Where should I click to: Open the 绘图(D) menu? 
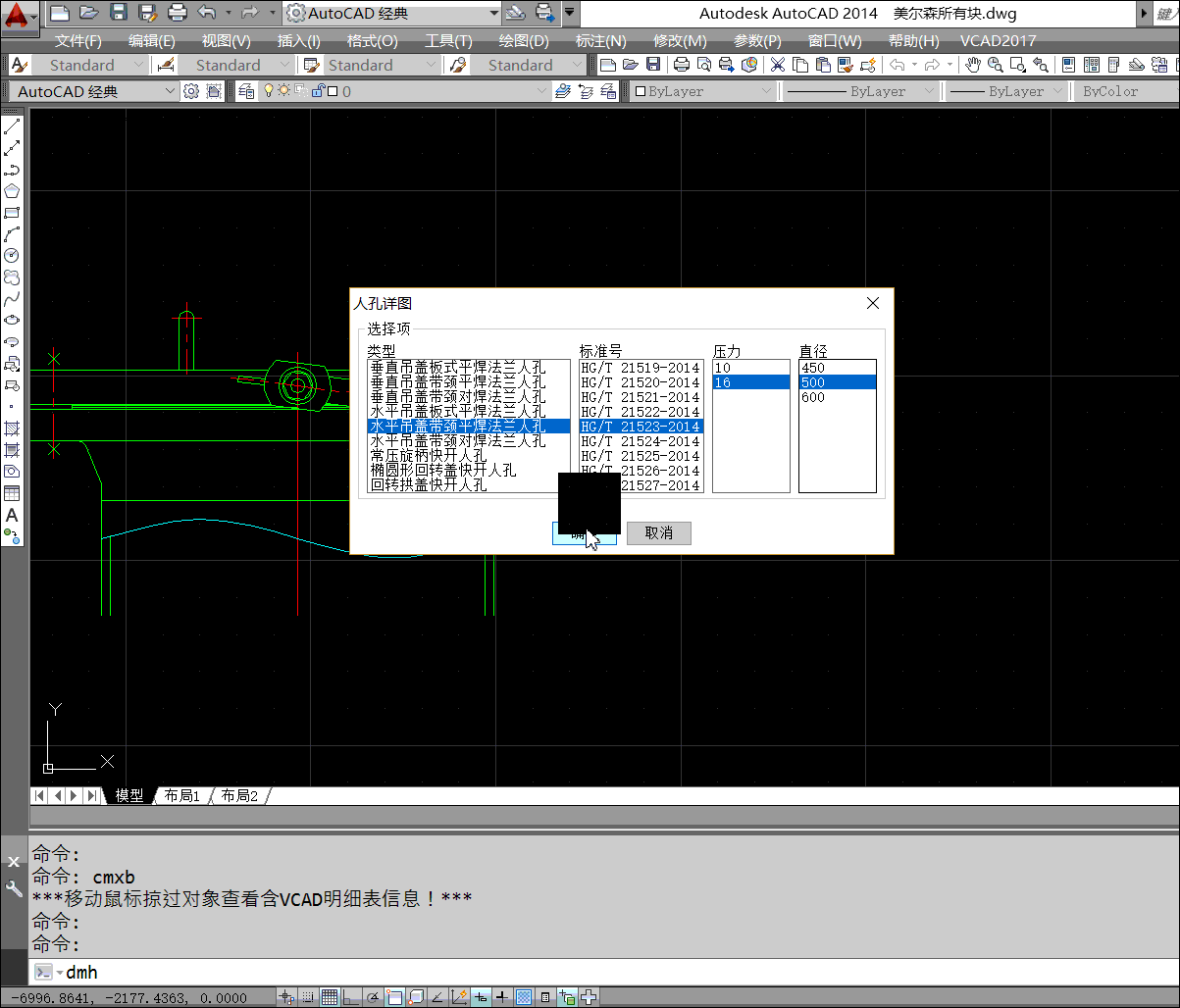click(x=524, y=41)
